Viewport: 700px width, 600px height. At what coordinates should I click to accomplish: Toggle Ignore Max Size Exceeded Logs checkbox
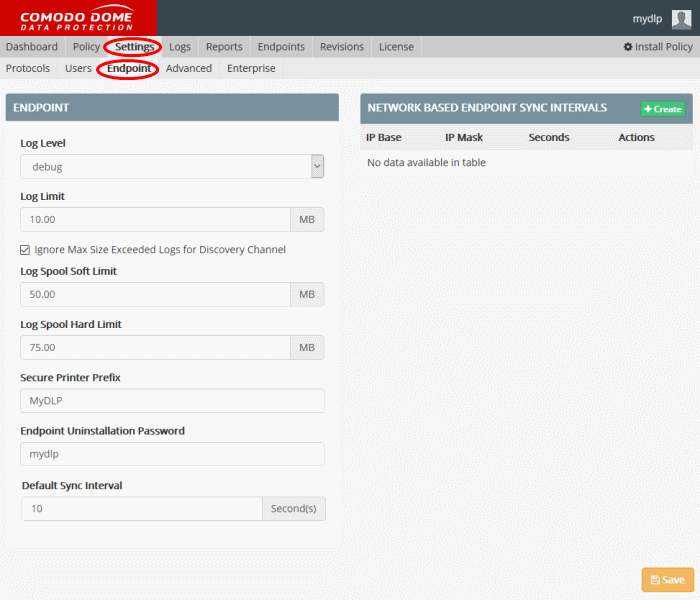point(25,250)
